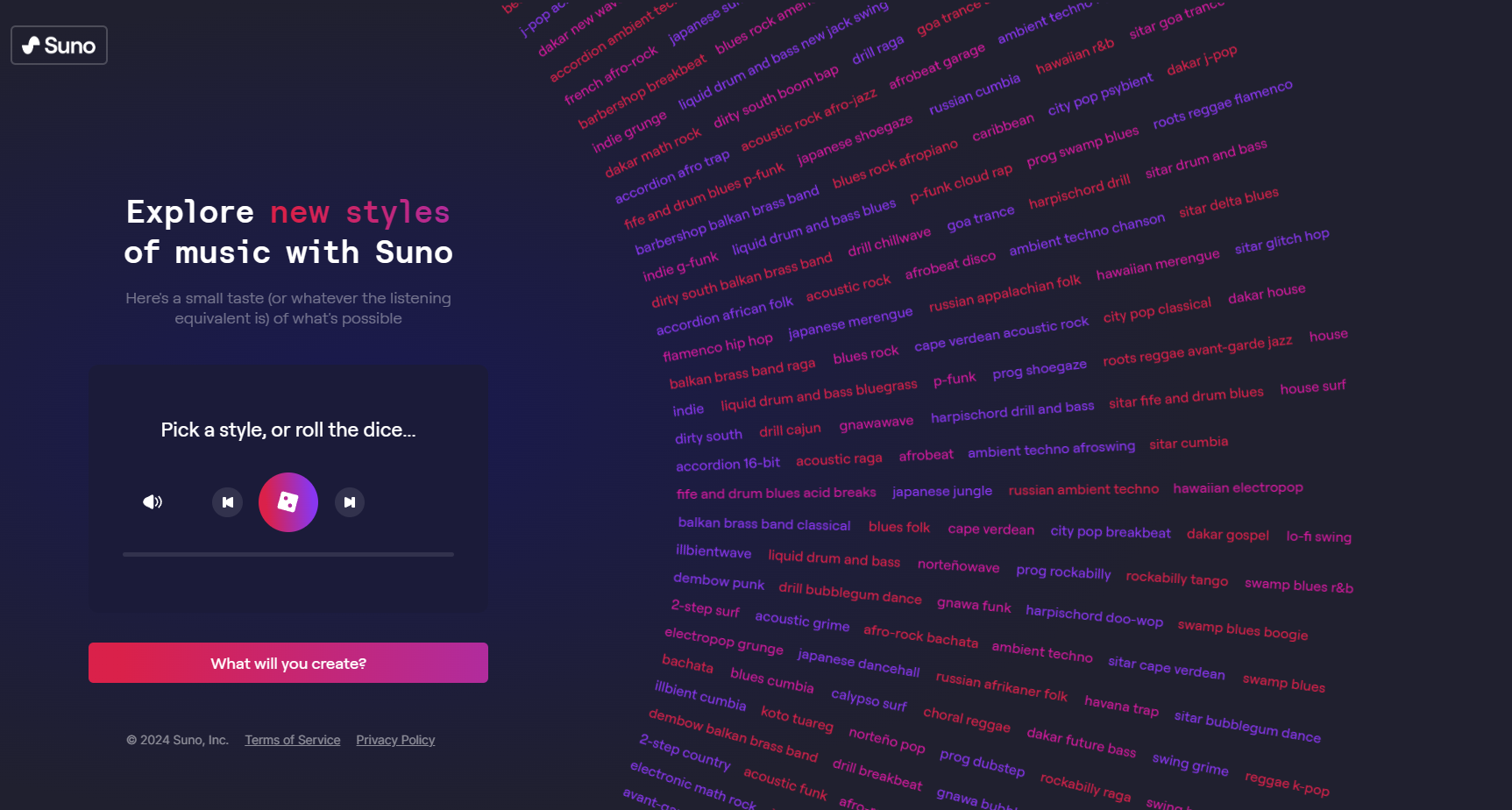
Task: Click the Suno logo button
Action: (x=59, y=45)
